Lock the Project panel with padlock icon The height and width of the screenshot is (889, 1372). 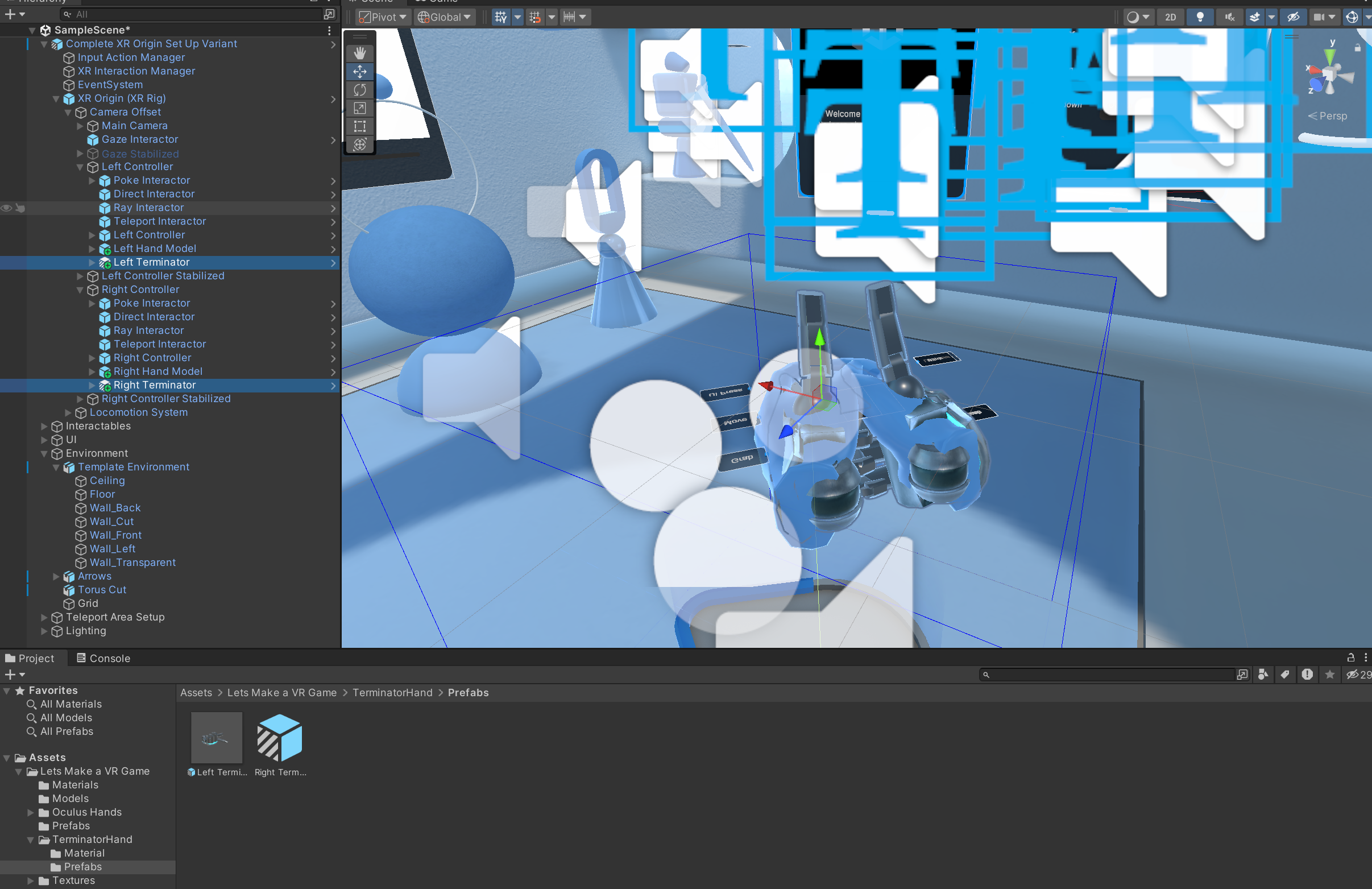click(x=1350, y=658)
